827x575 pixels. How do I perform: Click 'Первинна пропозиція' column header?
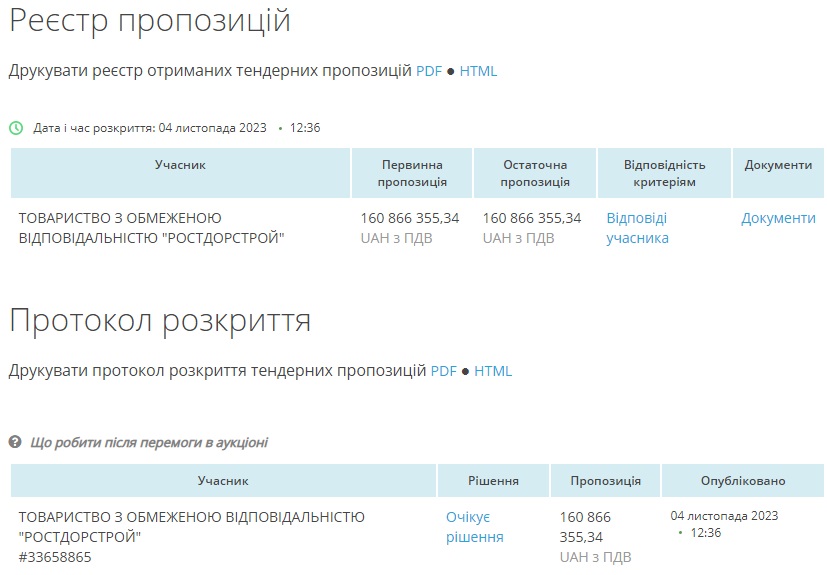(412, 173)
